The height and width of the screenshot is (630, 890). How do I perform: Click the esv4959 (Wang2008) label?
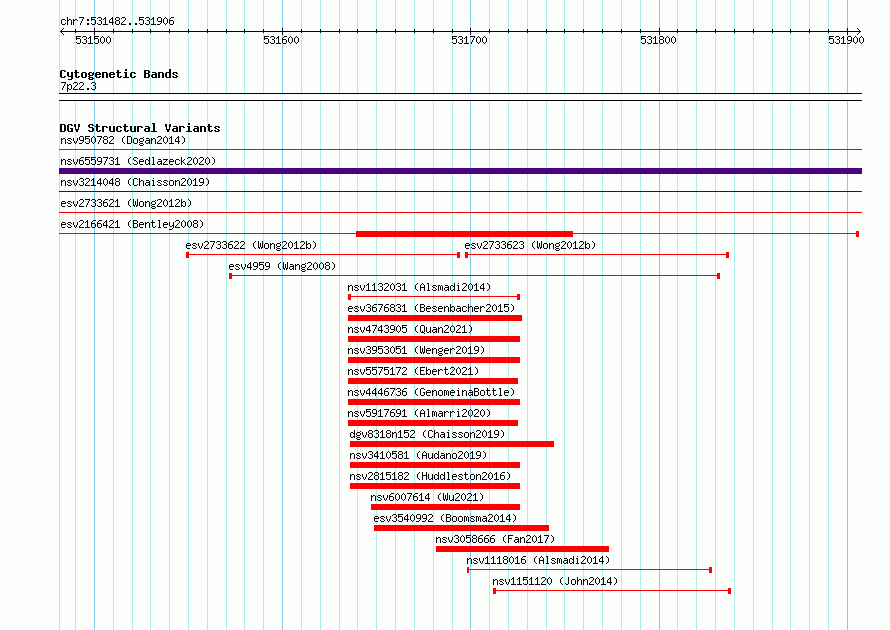[x=282, y=266]
